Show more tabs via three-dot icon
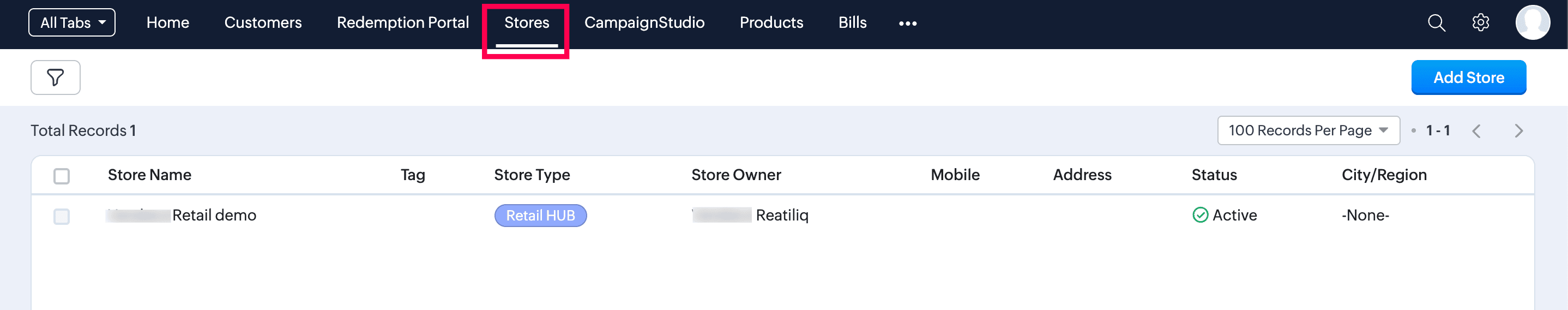Viewport: 1568px width, 310px height. (x=908, y=23)
